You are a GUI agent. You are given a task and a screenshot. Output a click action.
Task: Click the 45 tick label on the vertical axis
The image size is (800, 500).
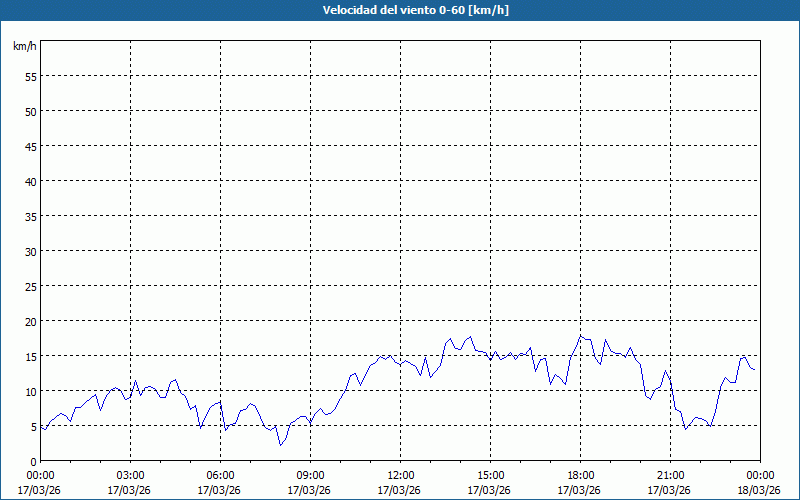tap(30, 146)
